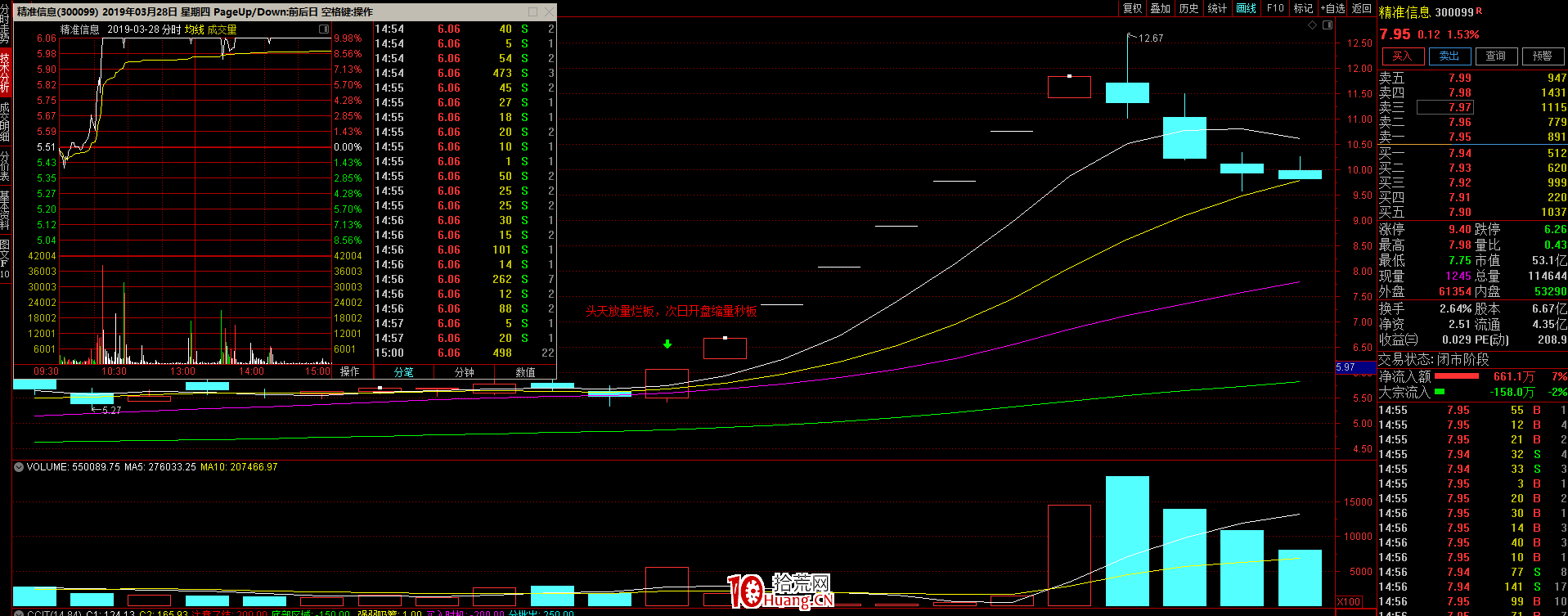Click the 跌停 value 6.26
This screenshot has height=616, width=1568.
click(1555, 230)
